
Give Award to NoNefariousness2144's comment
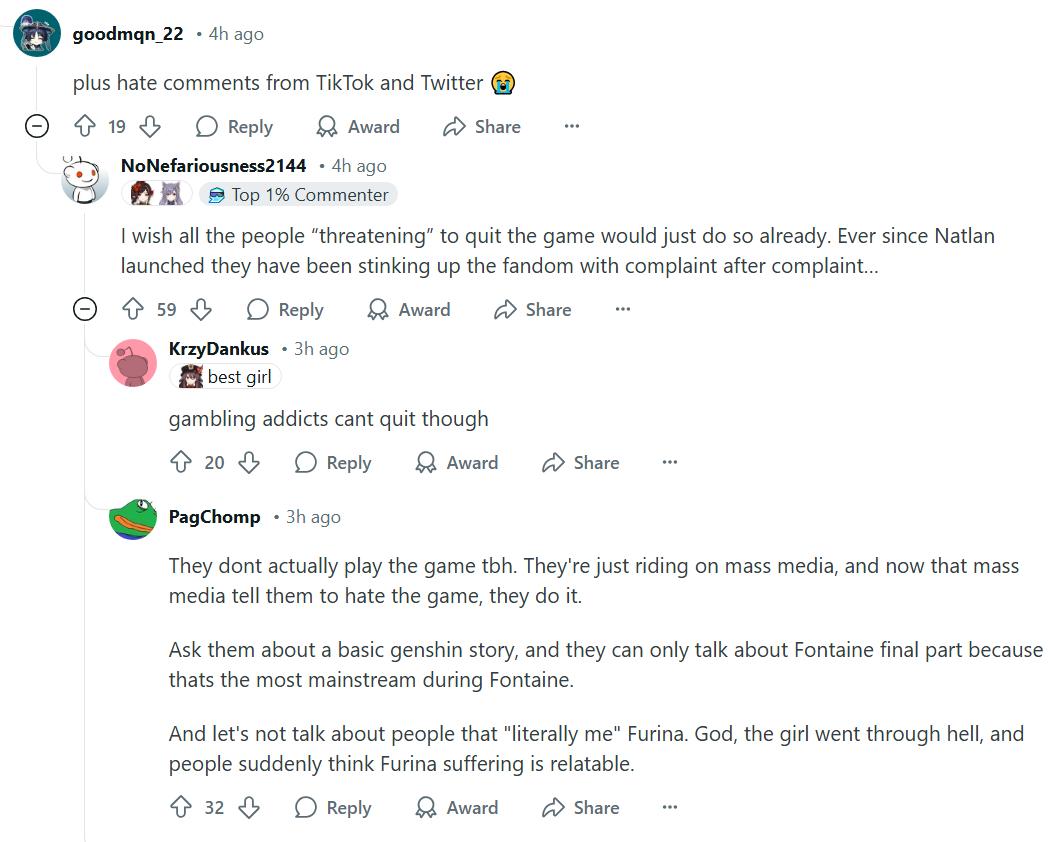coord(409,310)
